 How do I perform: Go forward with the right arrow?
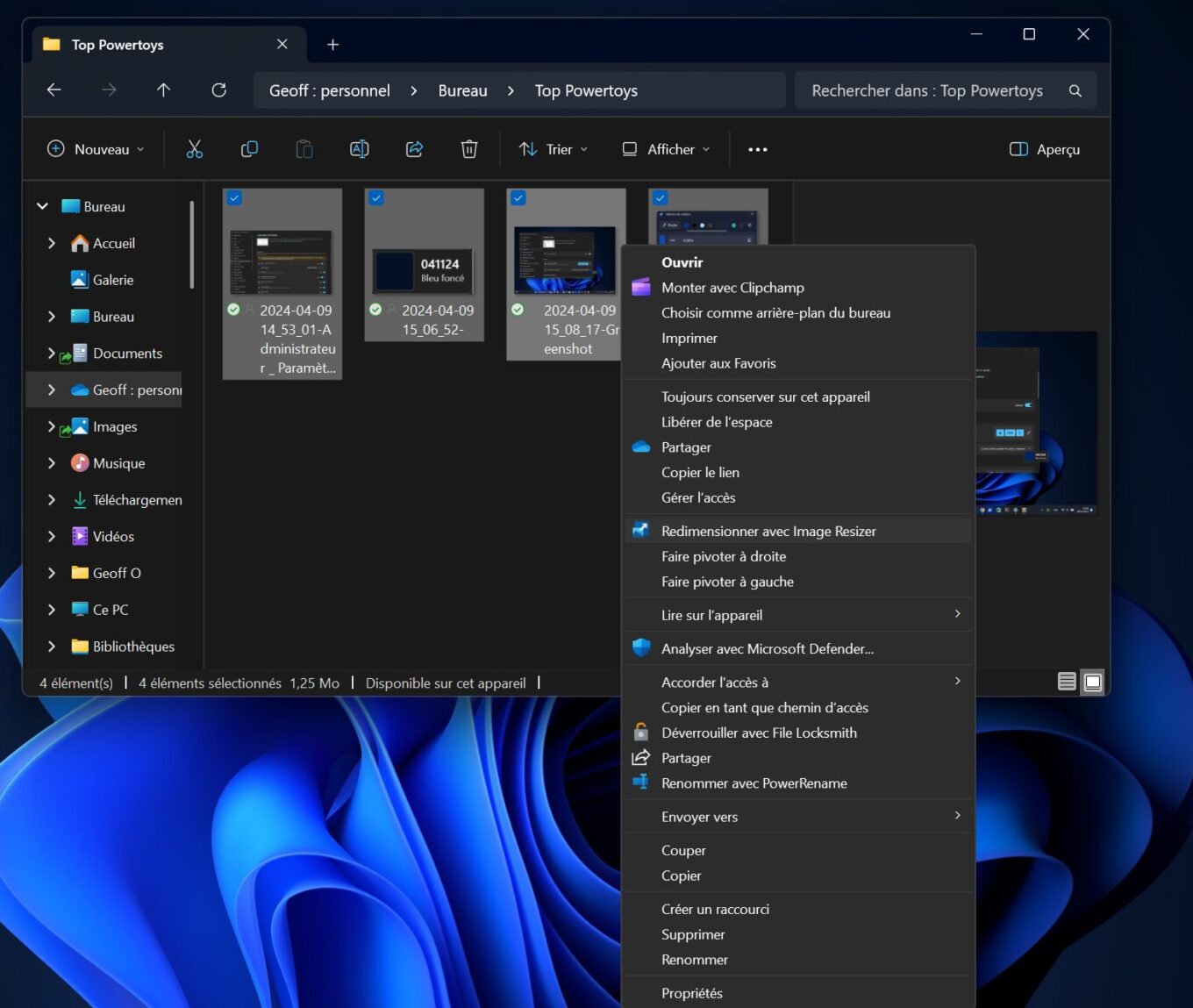point(109,89)
